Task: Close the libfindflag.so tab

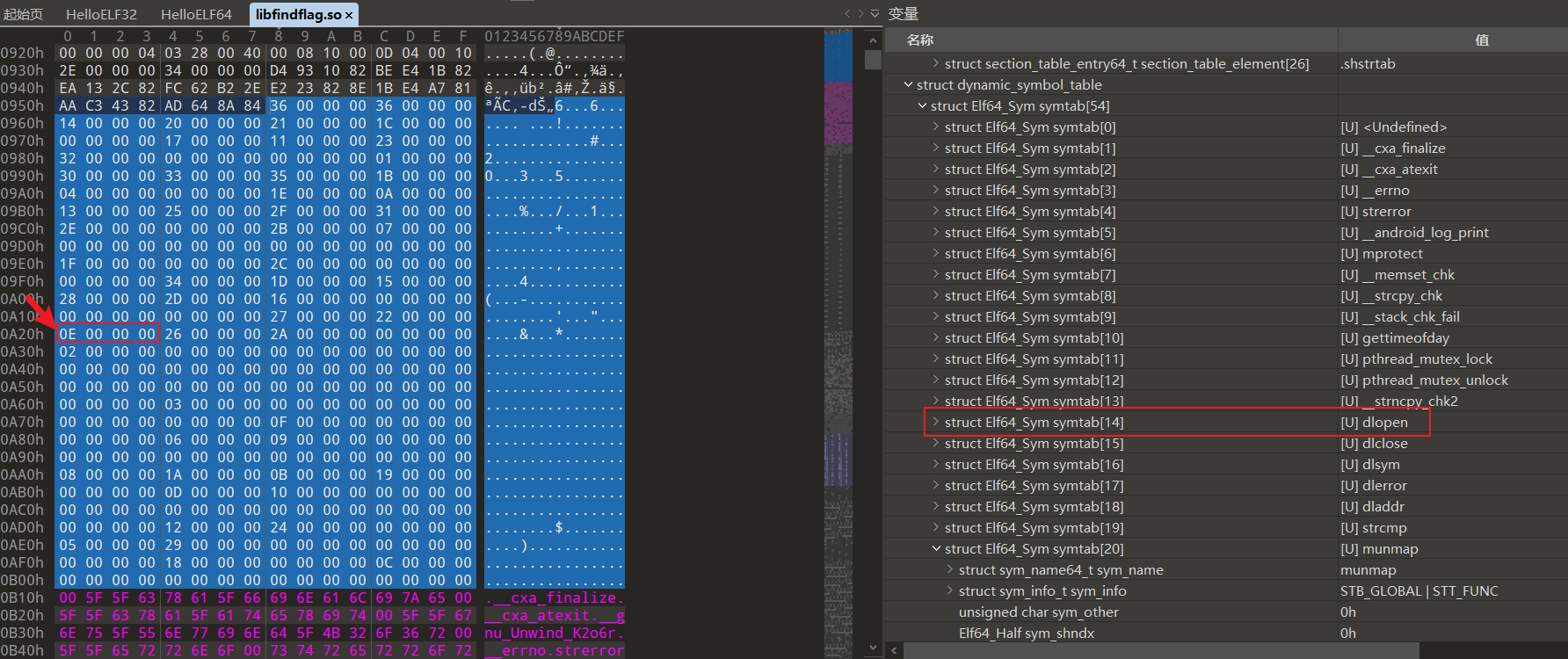Action: (x=349, y=15)
